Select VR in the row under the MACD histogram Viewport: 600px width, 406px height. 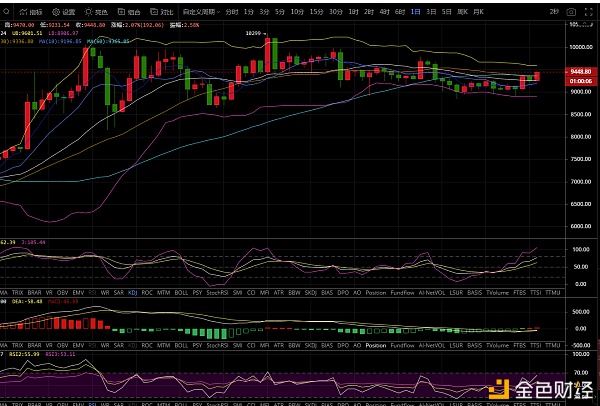(49, 346)
